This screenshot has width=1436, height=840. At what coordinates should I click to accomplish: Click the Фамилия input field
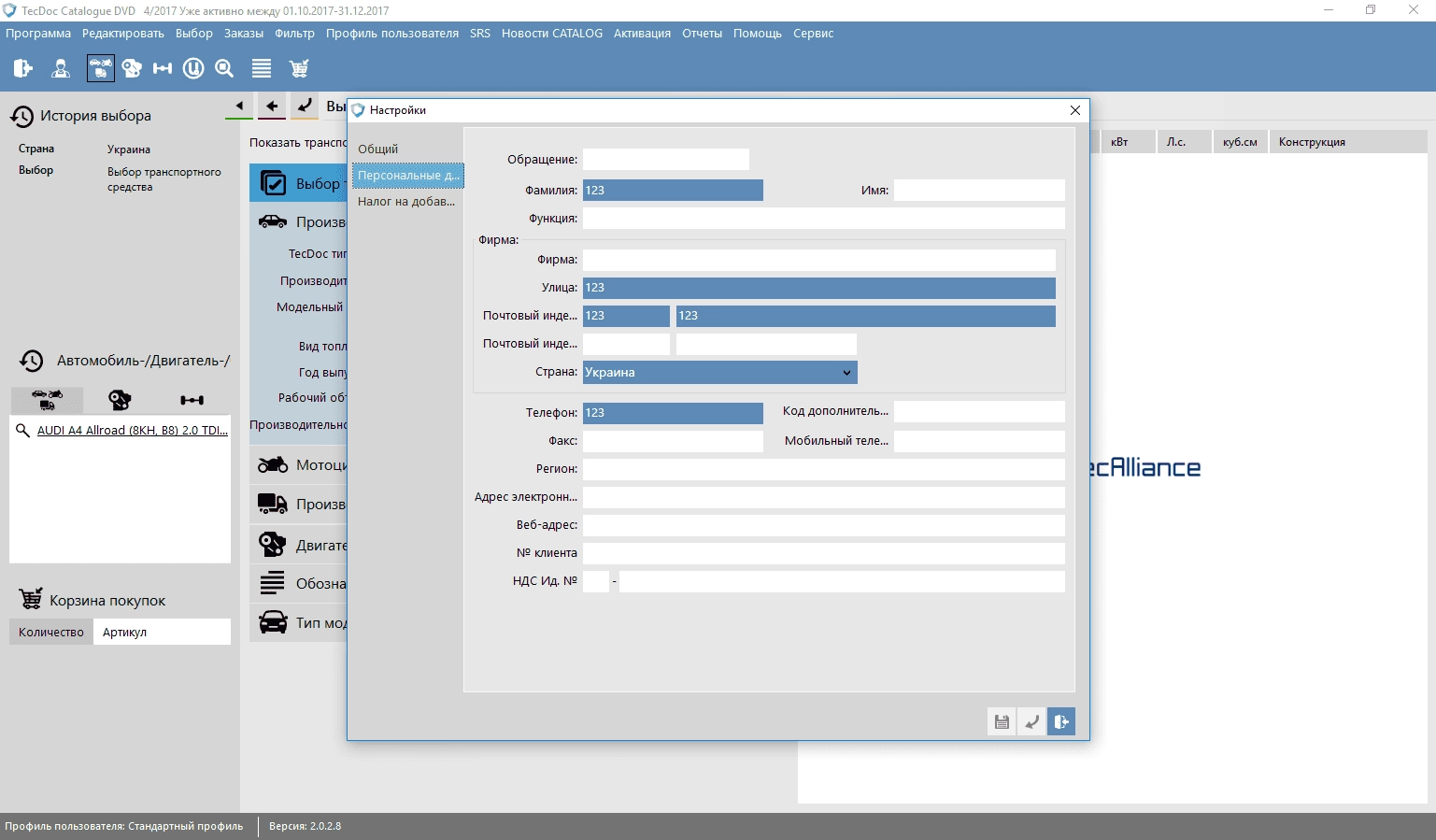(673, 191)
